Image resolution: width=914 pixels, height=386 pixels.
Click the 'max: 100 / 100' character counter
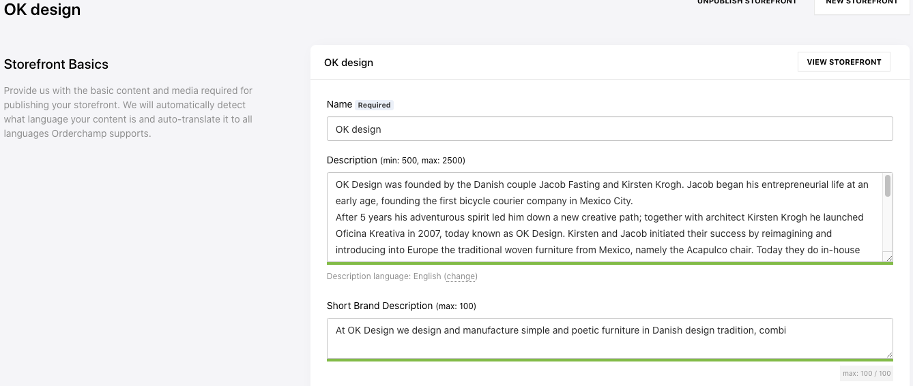pos(866,373)
